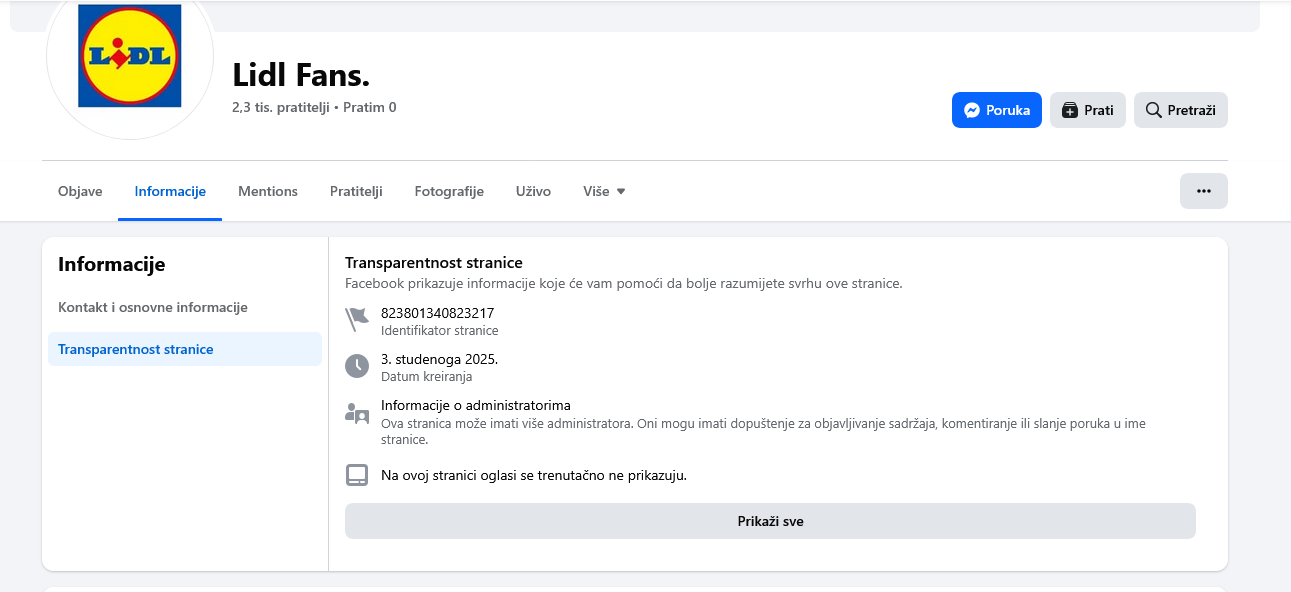Click the flag icon beside page ID
This screenshot has height=592, width=1291.
click(x=357, y=320)
